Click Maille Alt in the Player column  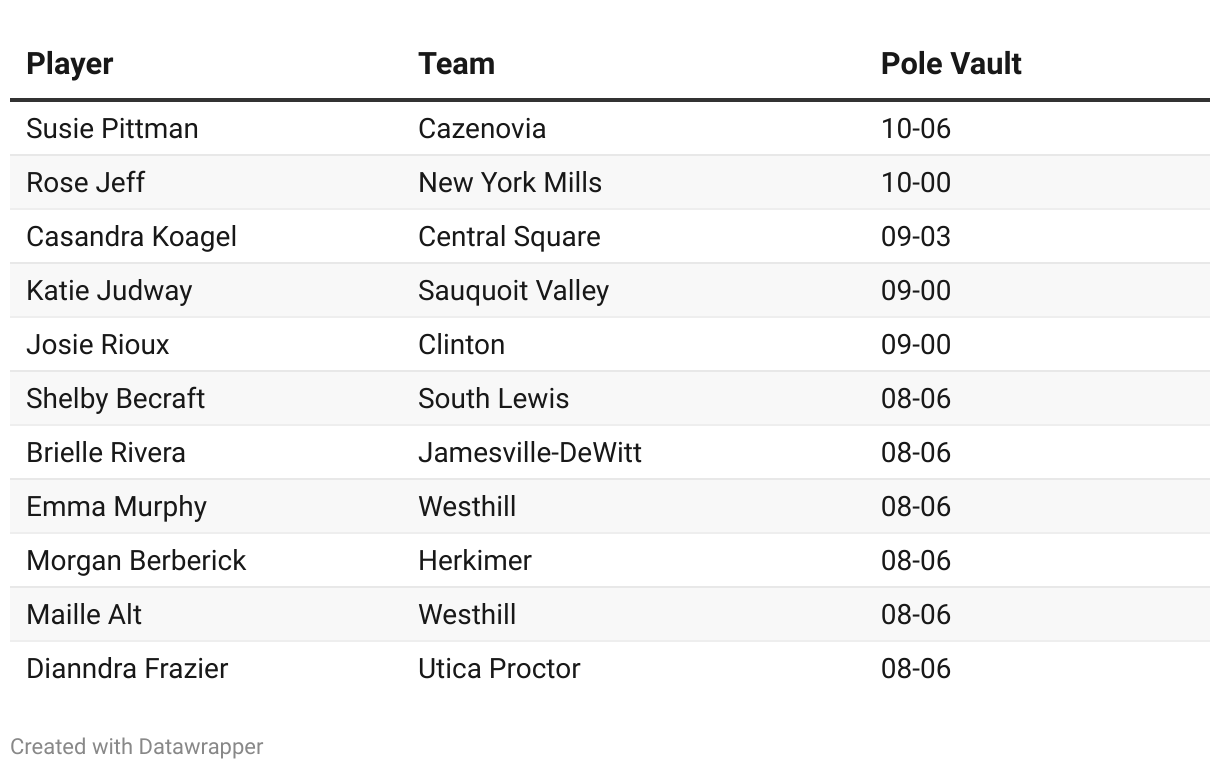(84, 615)
